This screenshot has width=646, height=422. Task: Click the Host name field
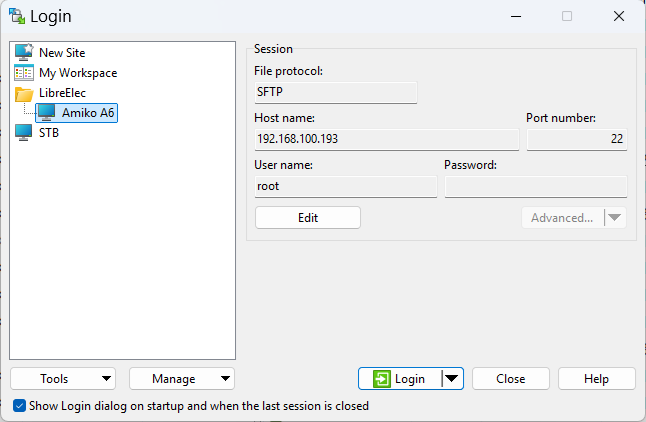[x=387, y=139]
